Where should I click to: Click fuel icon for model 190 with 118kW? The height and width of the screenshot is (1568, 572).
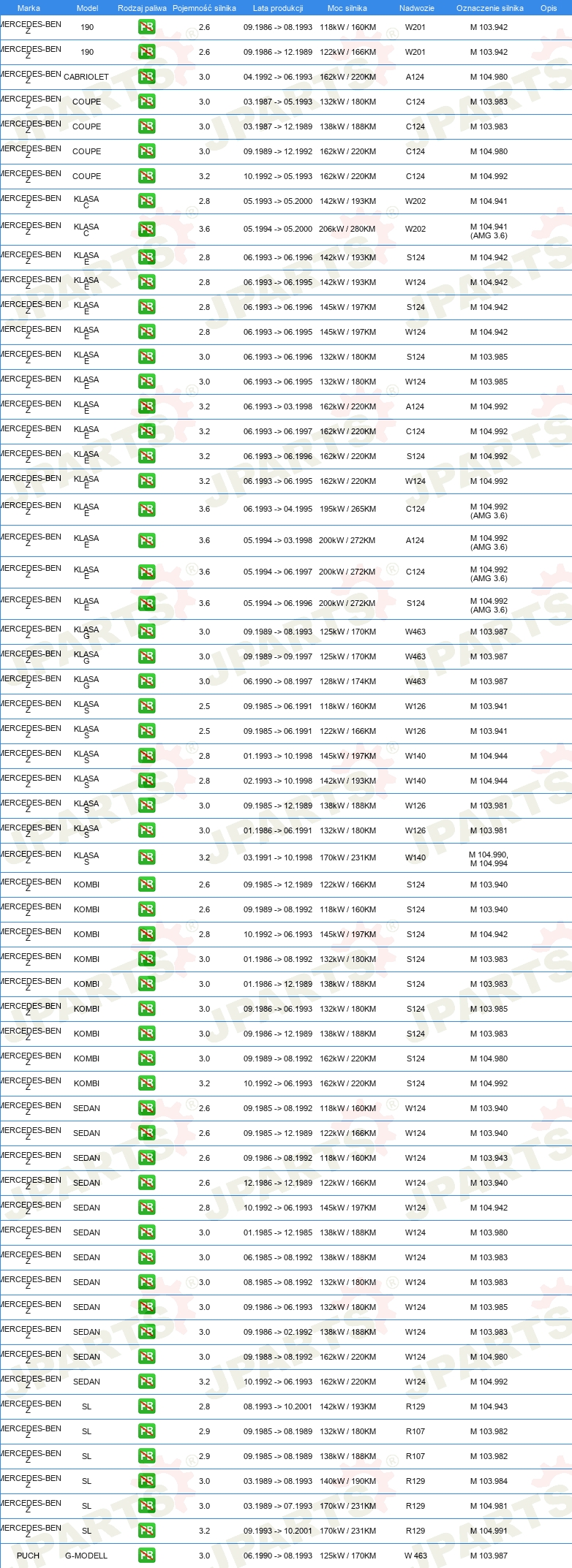146,27
